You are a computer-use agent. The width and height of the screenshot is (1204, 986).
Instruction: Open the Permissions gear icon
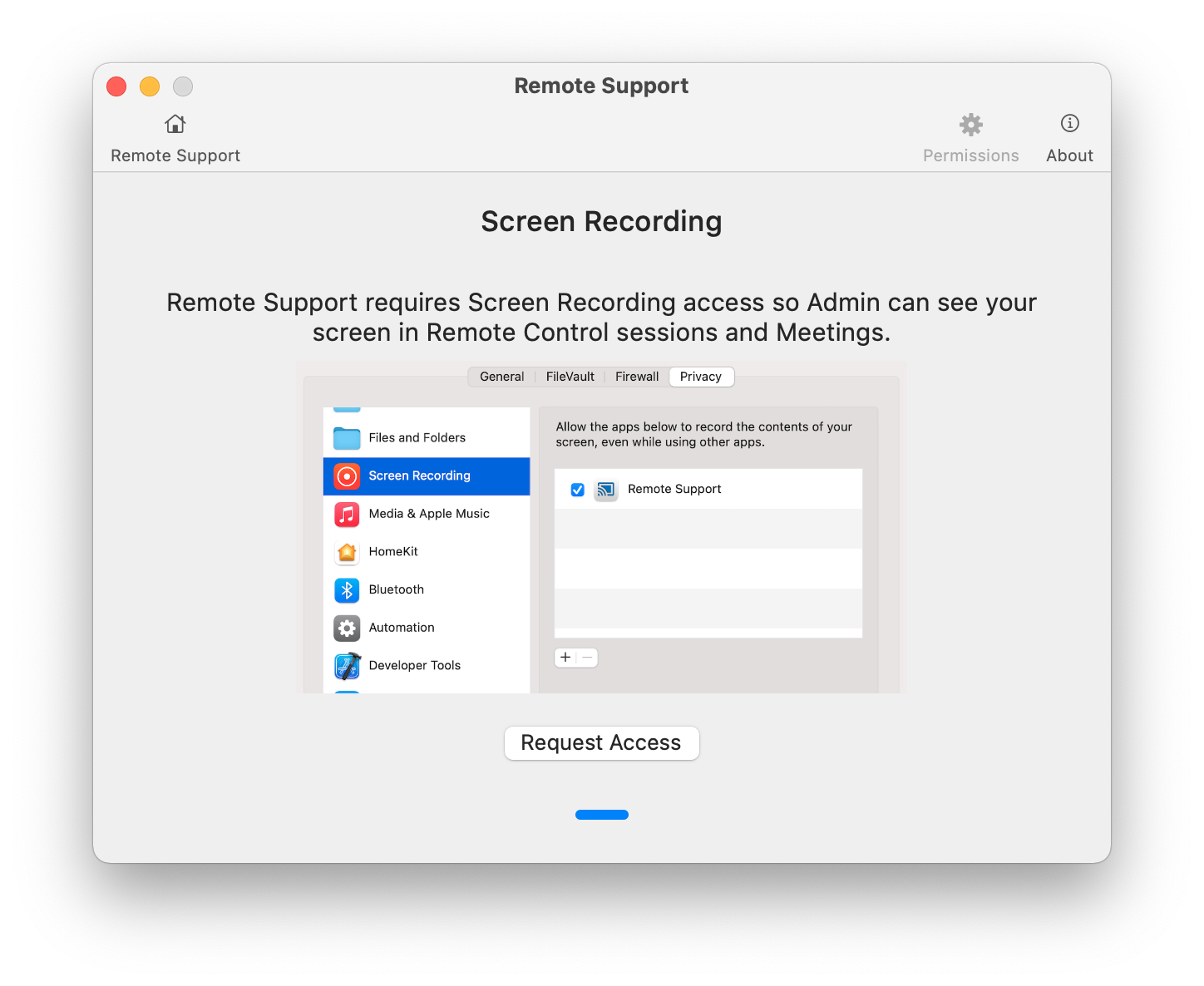point(970,125)
